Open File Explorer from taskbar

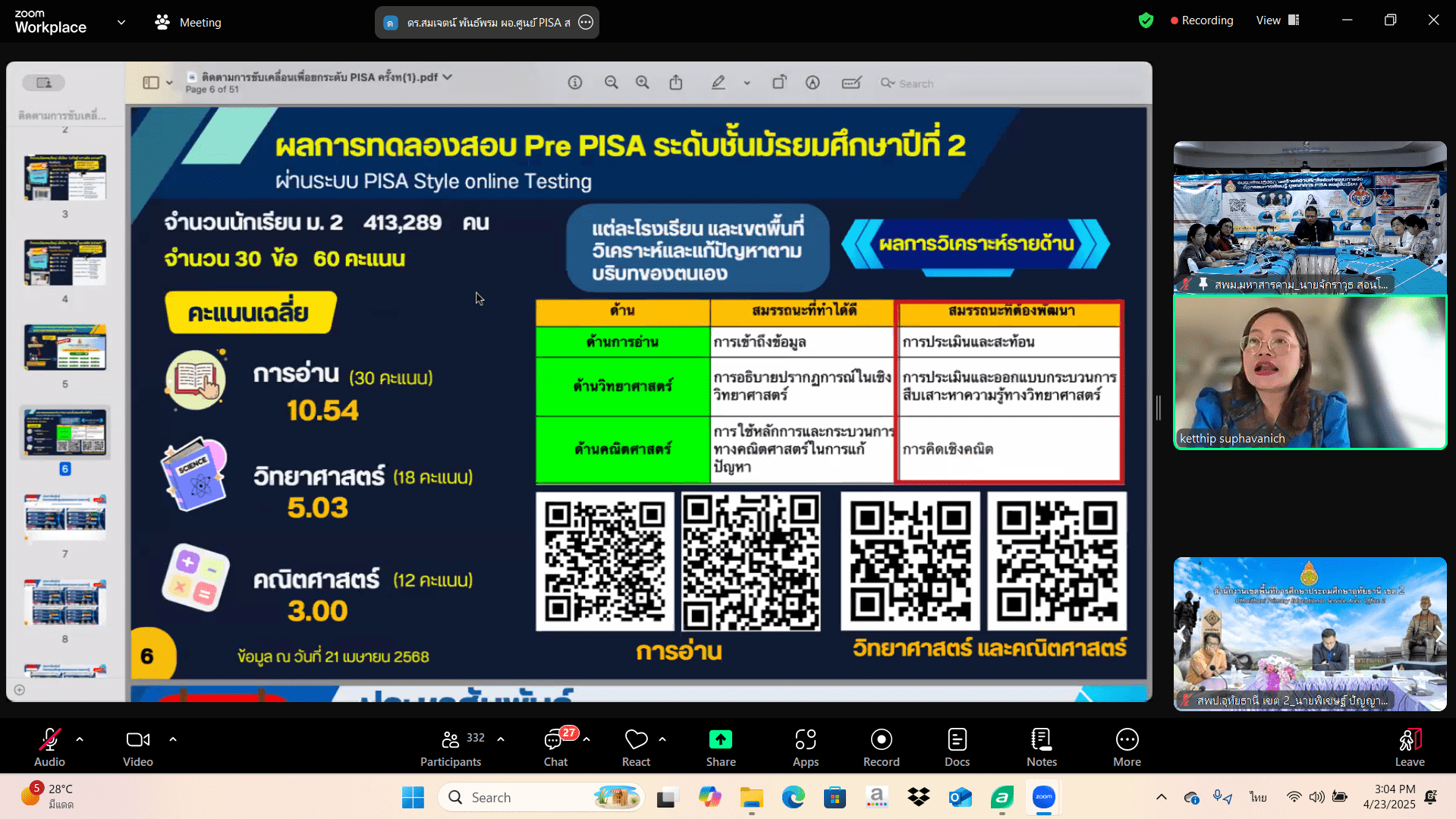click(x=752, y=797)
